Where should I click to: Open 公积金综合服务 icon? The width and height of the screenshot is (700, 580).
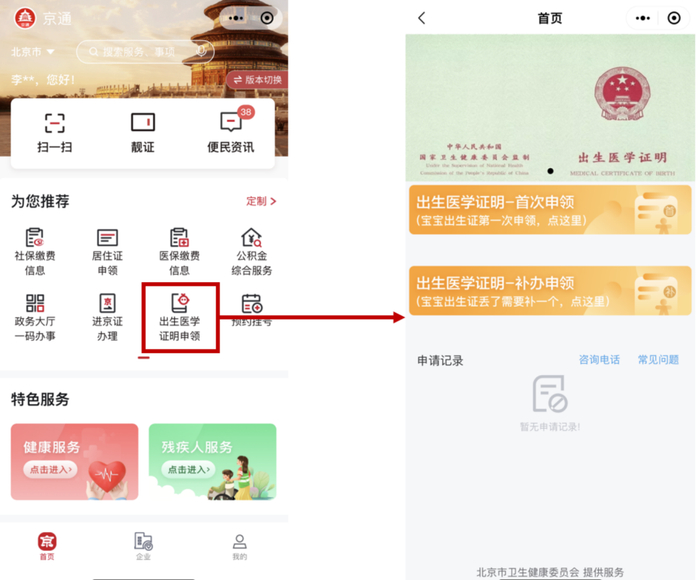pyautogui.click(x=251, y=238)
